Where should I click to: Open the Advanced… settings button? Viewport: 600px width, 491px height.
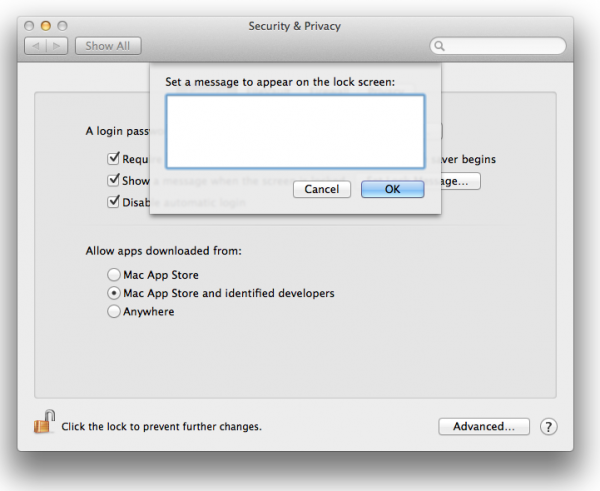(x=484, y=426)
